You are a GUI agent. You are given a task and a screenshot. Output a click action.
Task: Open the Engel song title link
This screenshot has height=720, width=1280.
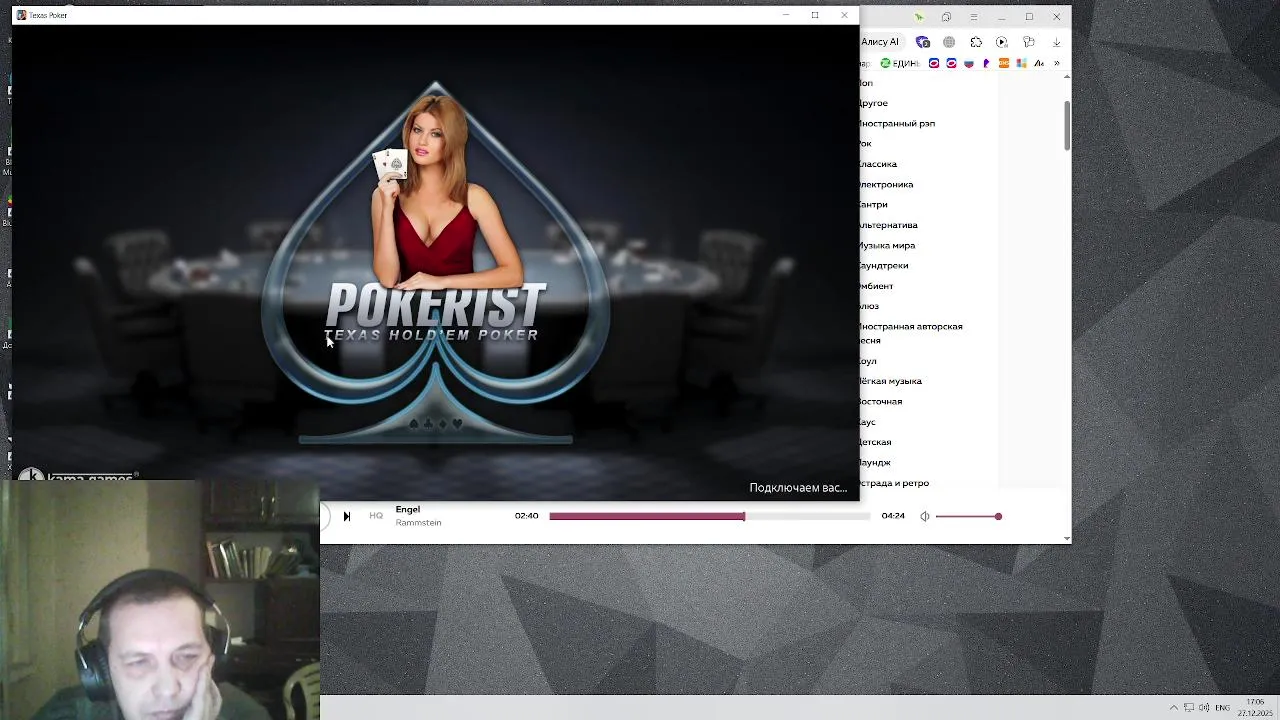click(x=408, y=509)
